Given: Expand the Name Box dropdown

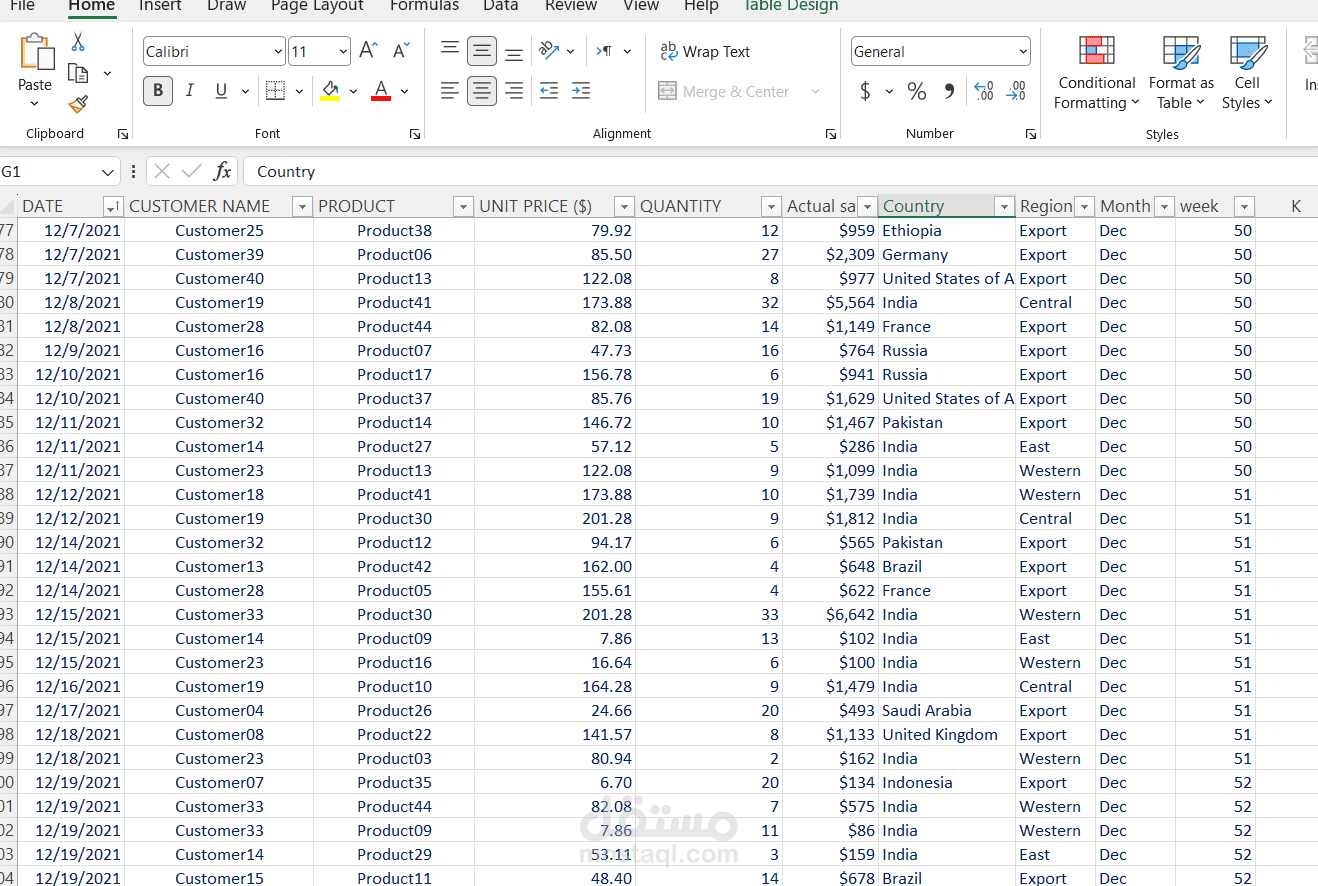Looking at the screenshot, I should point(108,172).
